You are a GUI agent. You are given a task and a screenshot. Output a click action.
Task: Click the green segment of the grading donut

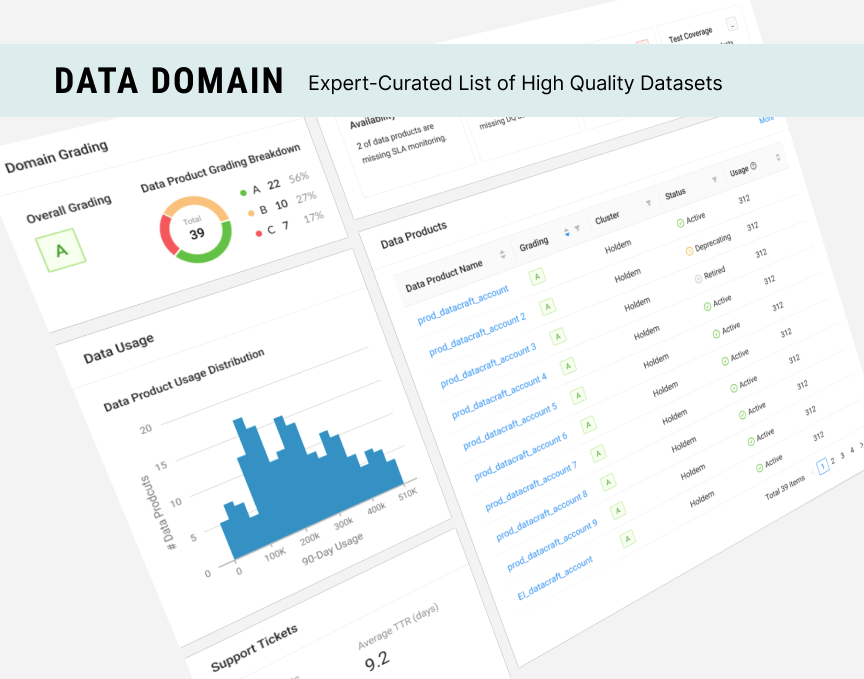click(212, 252)
